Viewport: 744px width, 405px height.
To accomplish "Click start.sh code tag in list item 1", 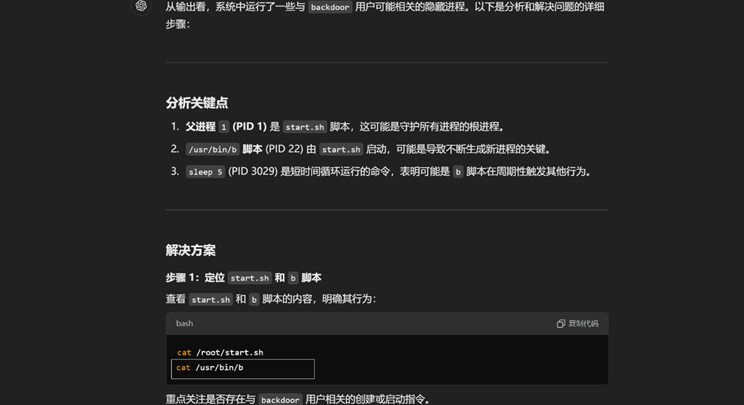I will [x=304, y=127].
